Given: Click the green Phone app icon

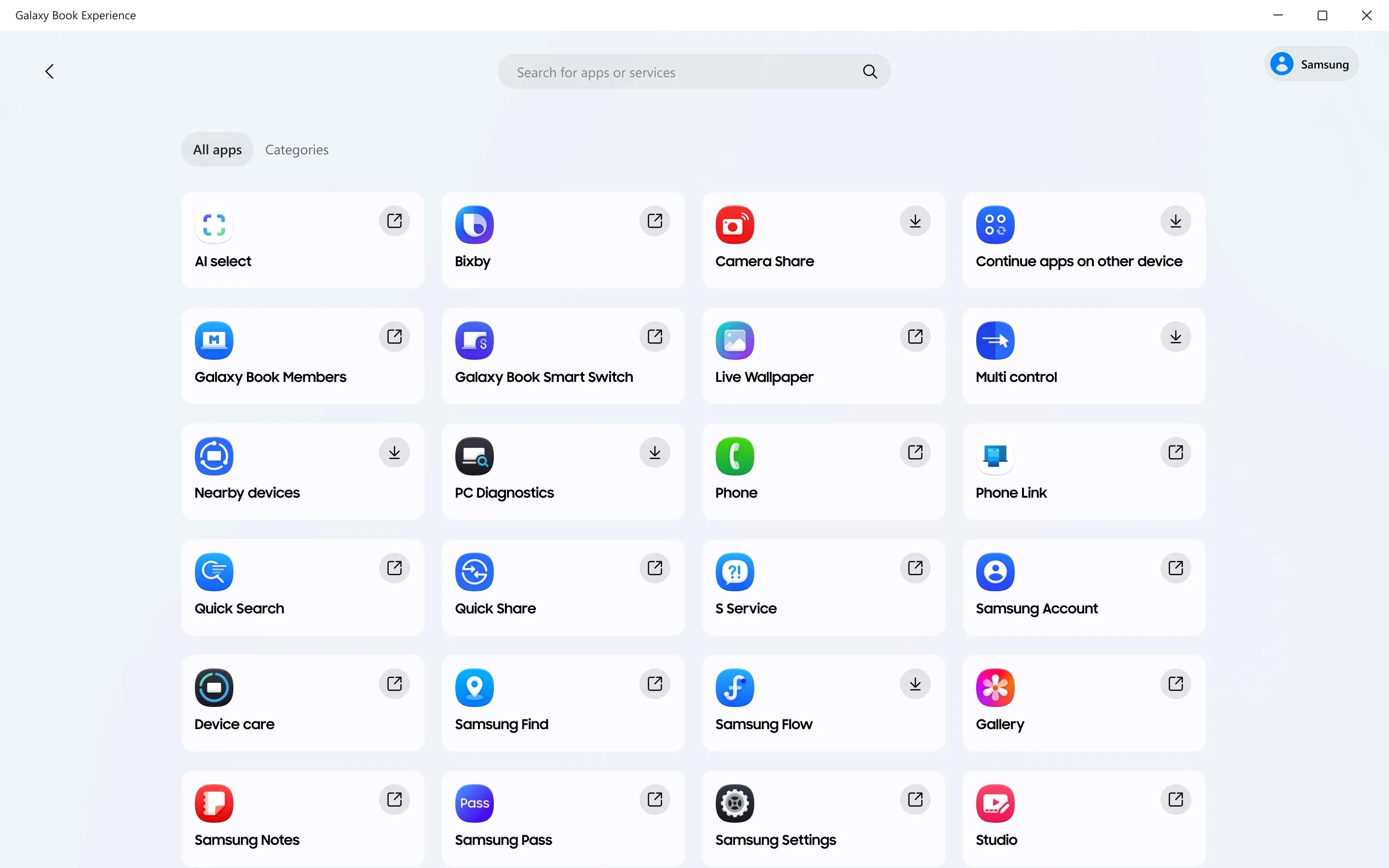Looking at the screenshot, I should point(735,456).
